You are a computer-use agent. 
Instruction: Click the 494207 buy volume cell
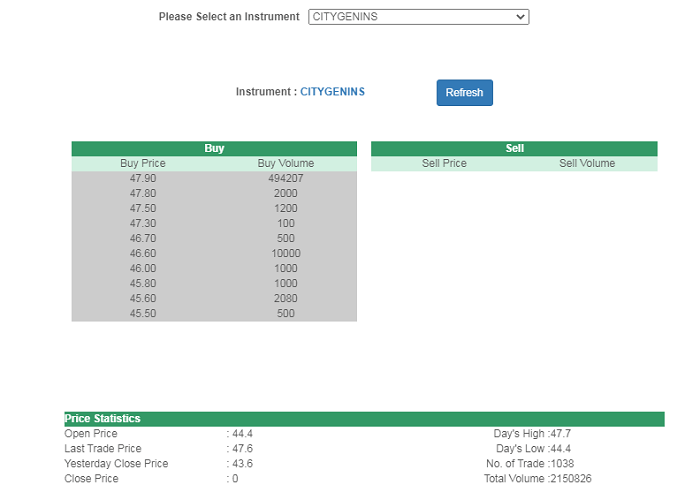click(285, 178)
